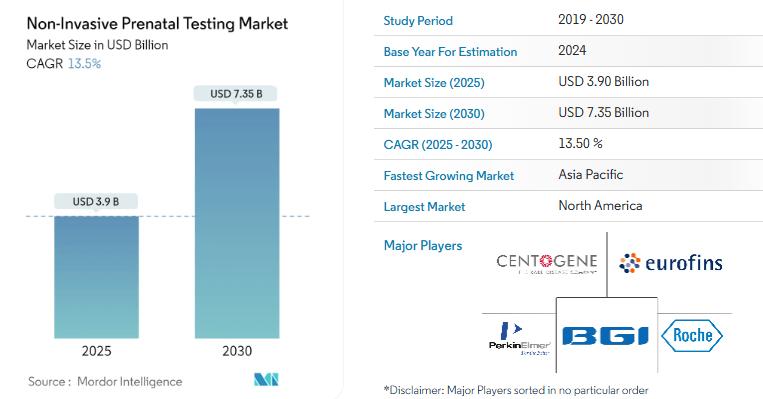Click the 13.5% CAGR value in chart

click(x=84, y=64)
